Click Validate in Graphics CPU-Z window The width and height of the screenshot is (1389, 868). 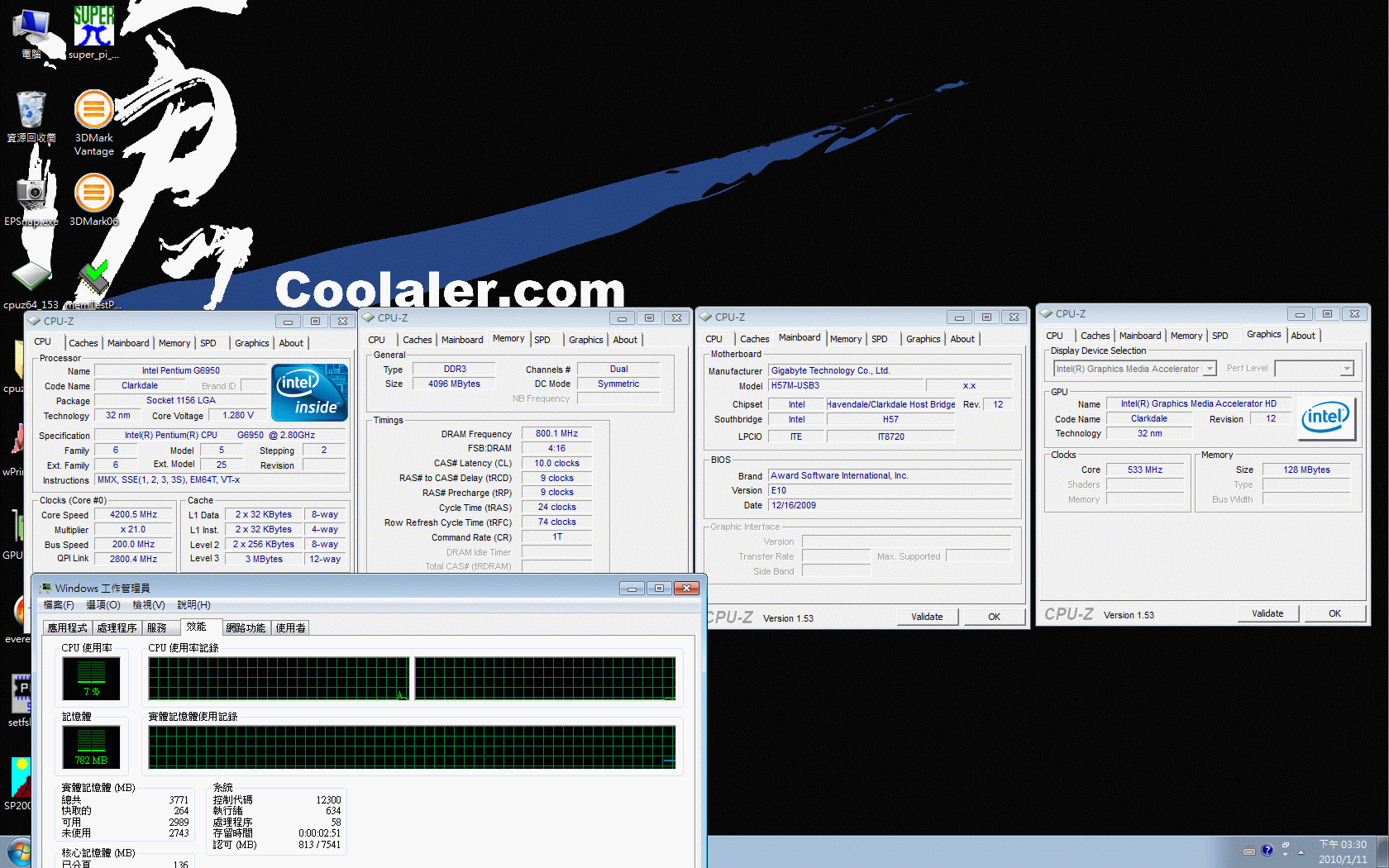click(x=1267, y=613)
